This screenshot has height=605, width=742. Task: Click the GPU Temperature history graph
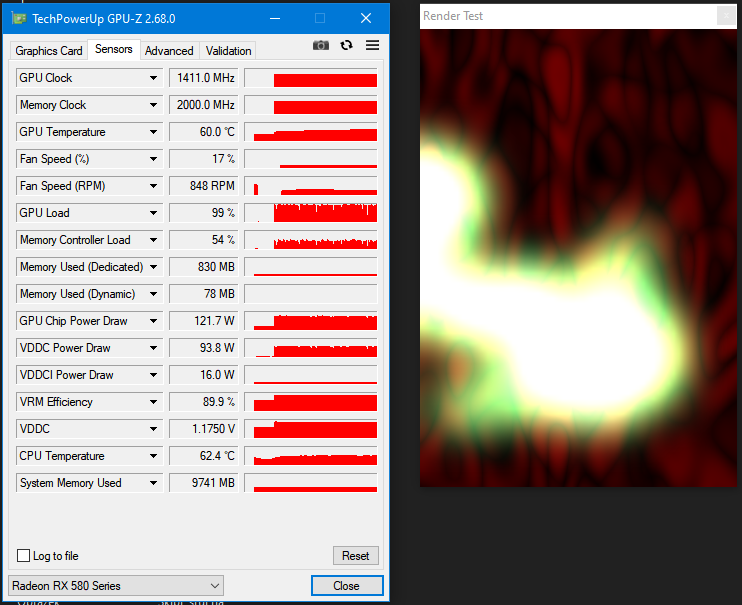pos(311,132)
